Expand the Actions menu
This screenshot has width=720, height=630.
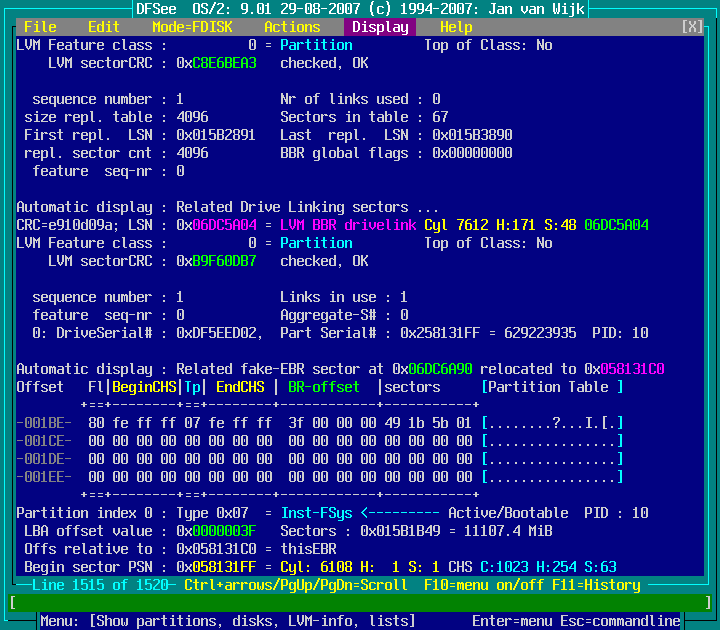292,27
